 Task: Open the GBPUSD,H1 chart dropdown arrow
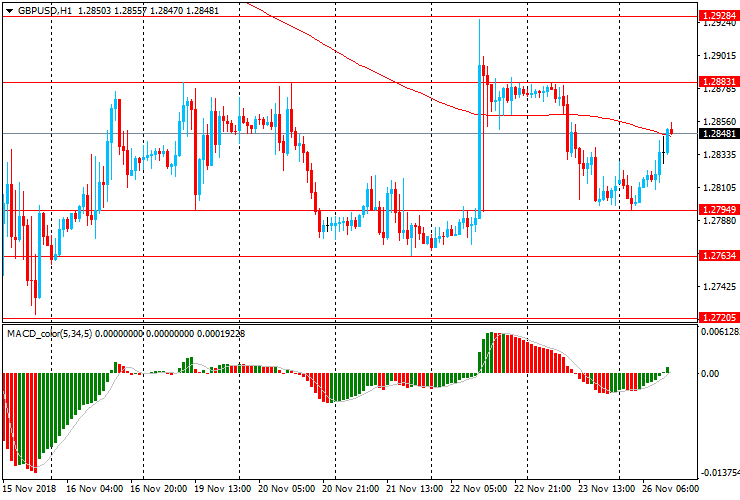(x=8, y=10)
